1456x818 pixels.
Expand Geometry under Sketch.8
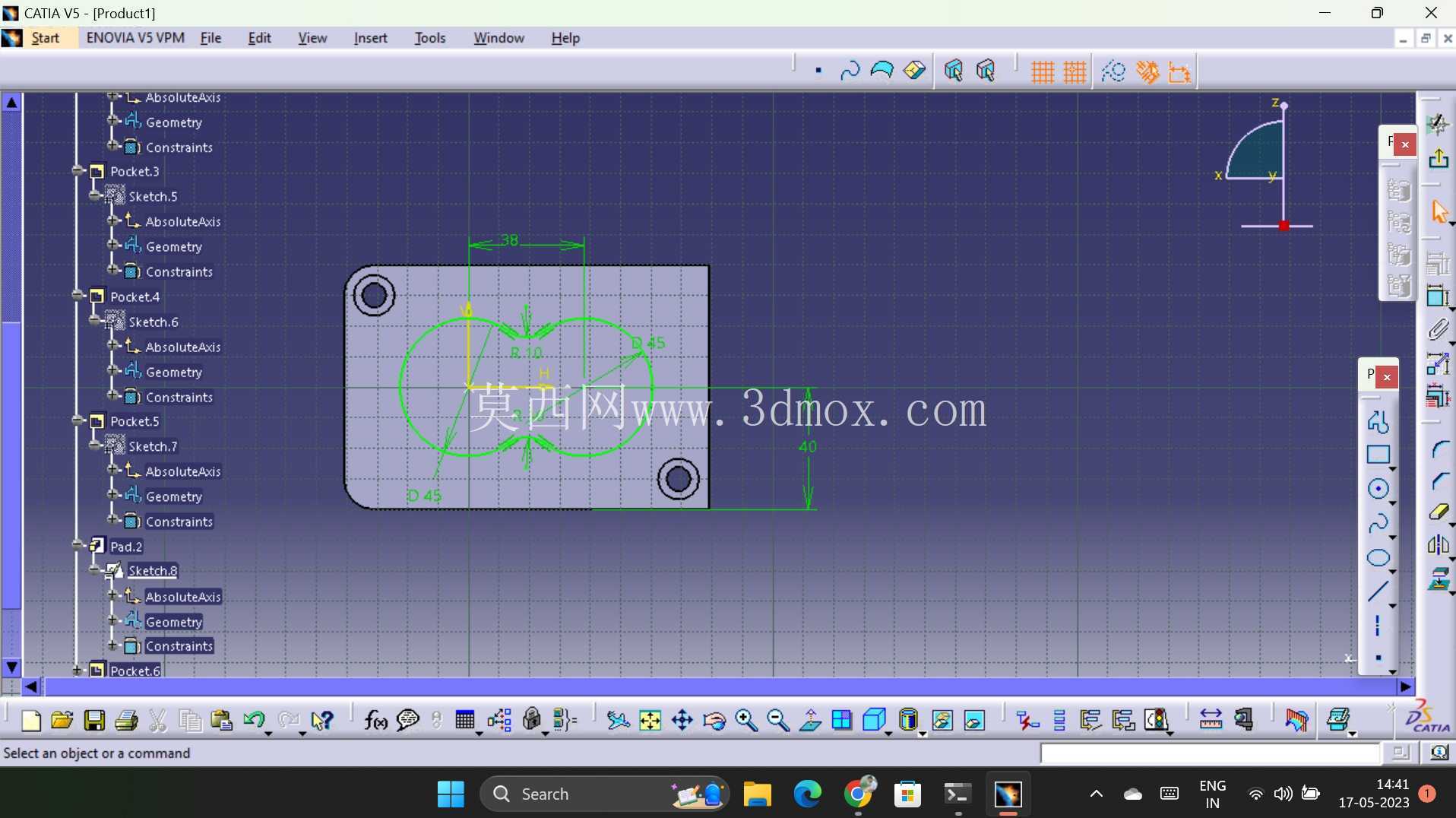coord(112,620)
